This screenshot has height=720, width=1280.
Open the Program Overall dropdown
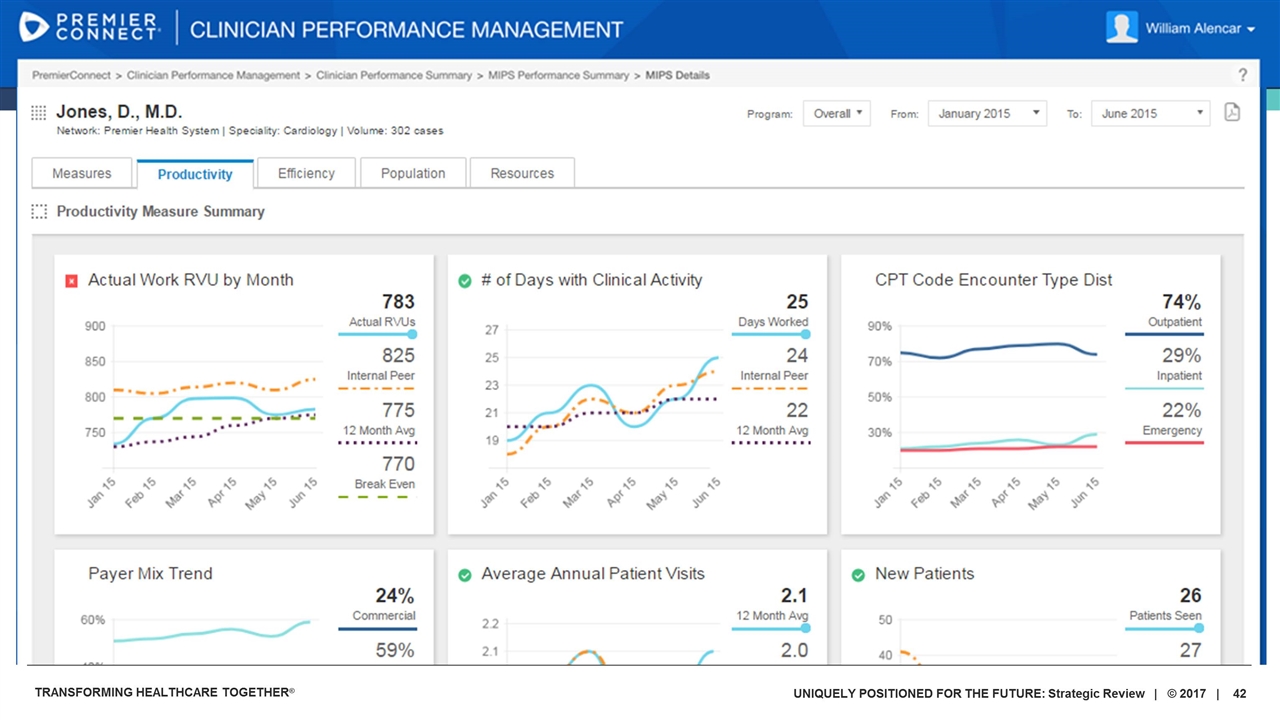(838, 113)
